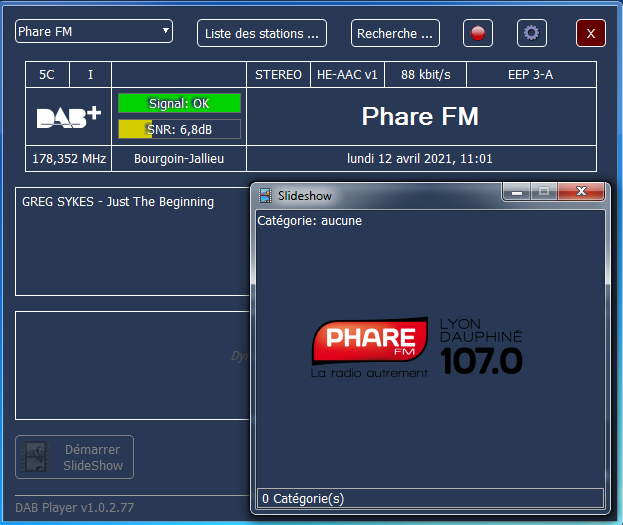Close DAB Player with the red X

(x=590, y=33)
